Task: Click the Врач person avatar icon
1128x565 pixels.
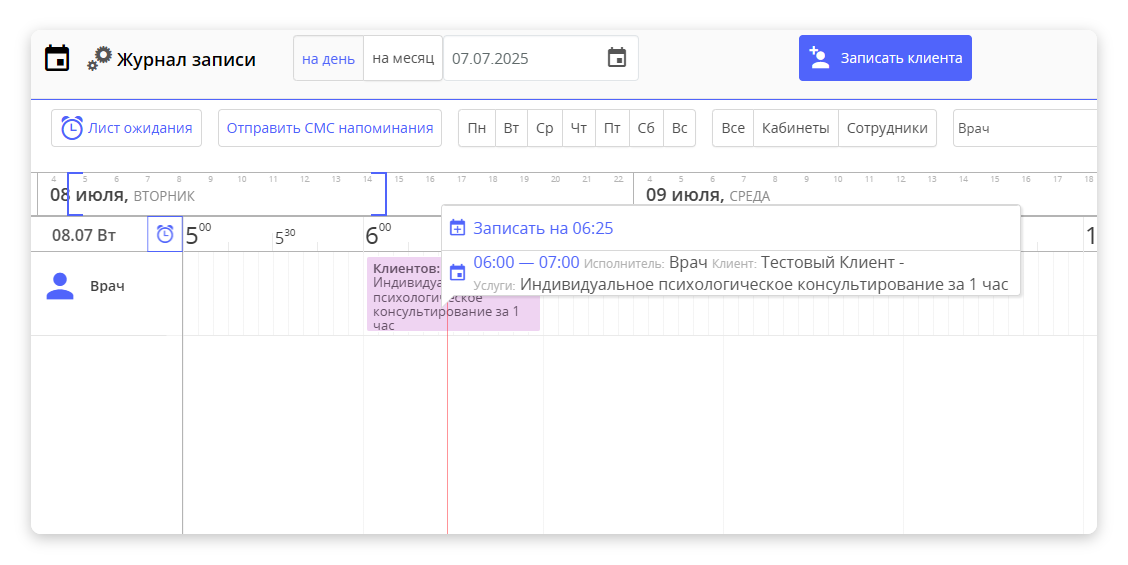Action: click(x=60, y=286)
